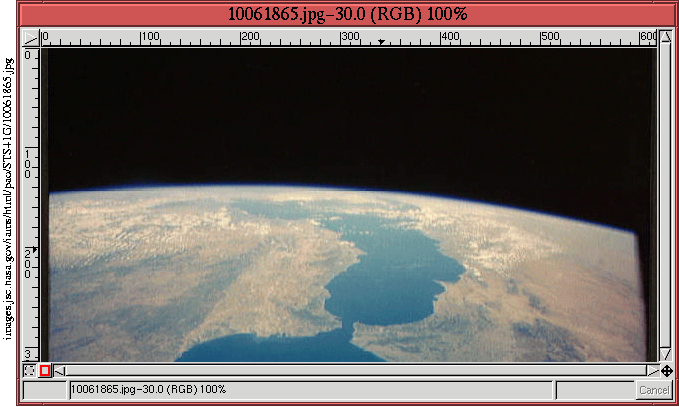Screen dimensions: 679x407
Task: Click the horizontal scrollbar right arrow
Action: coord(652,370)
